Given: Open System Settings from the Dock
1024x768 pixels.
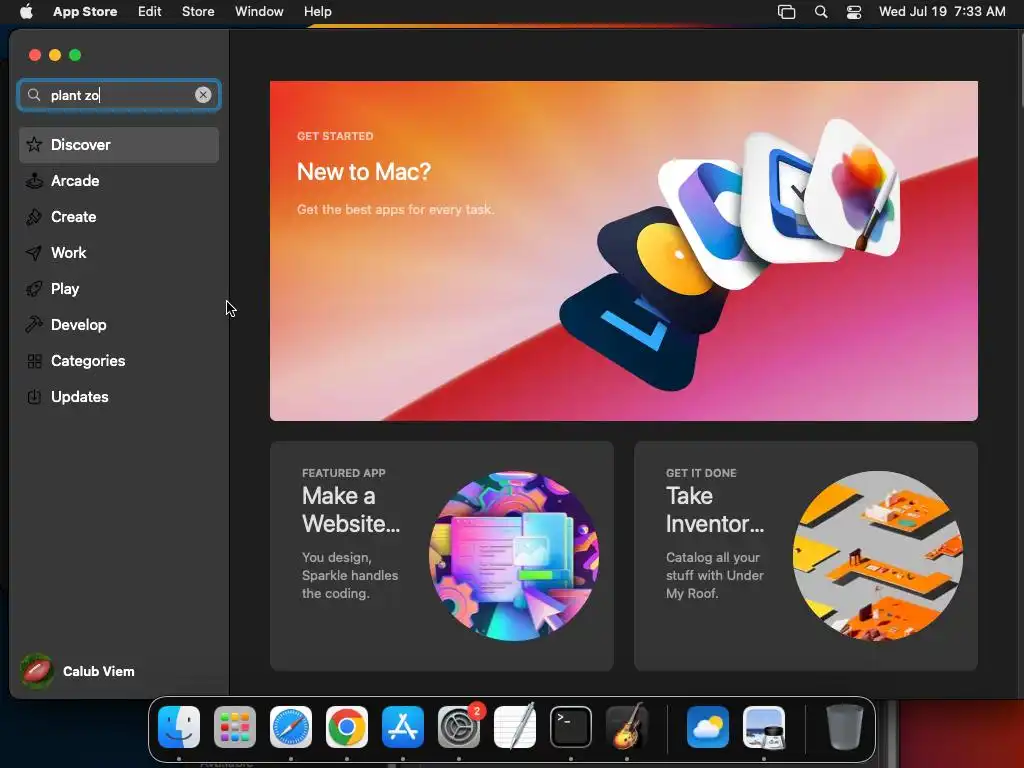Looking at the screenshot, I should coord(459,727).
